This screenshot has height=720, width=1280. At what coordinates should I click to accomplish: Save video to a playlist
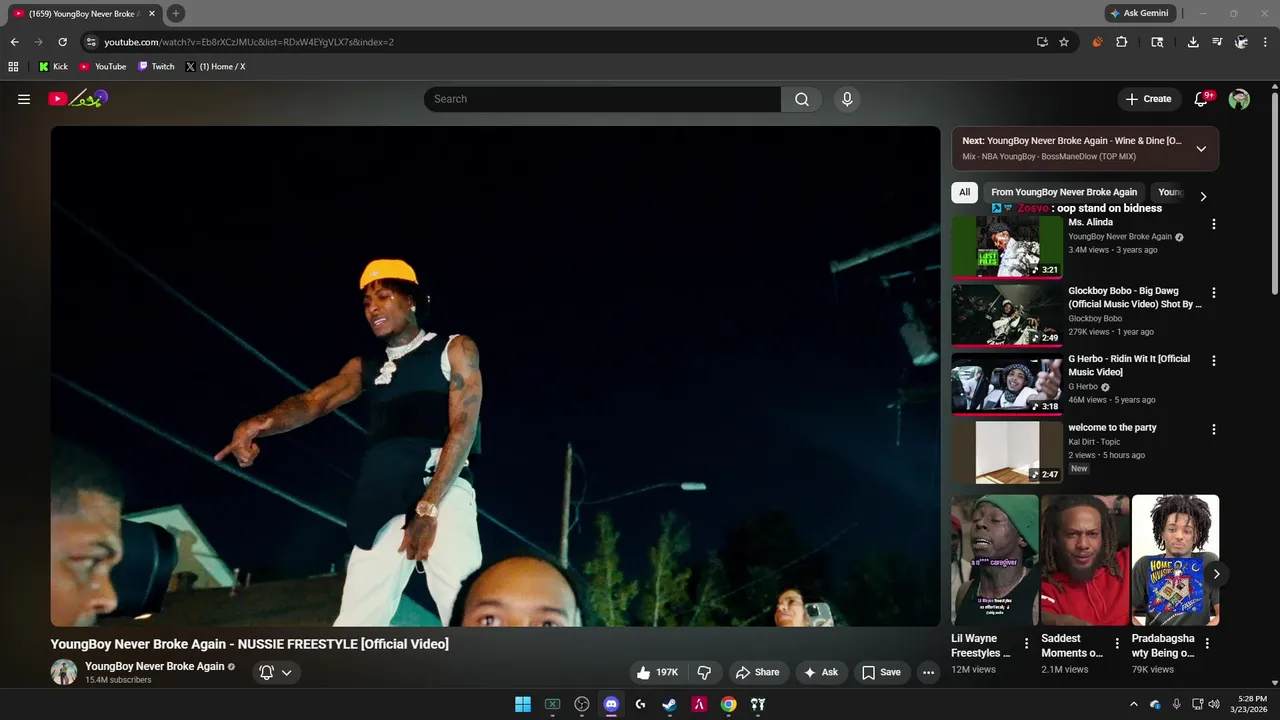(x=881, y=672)
